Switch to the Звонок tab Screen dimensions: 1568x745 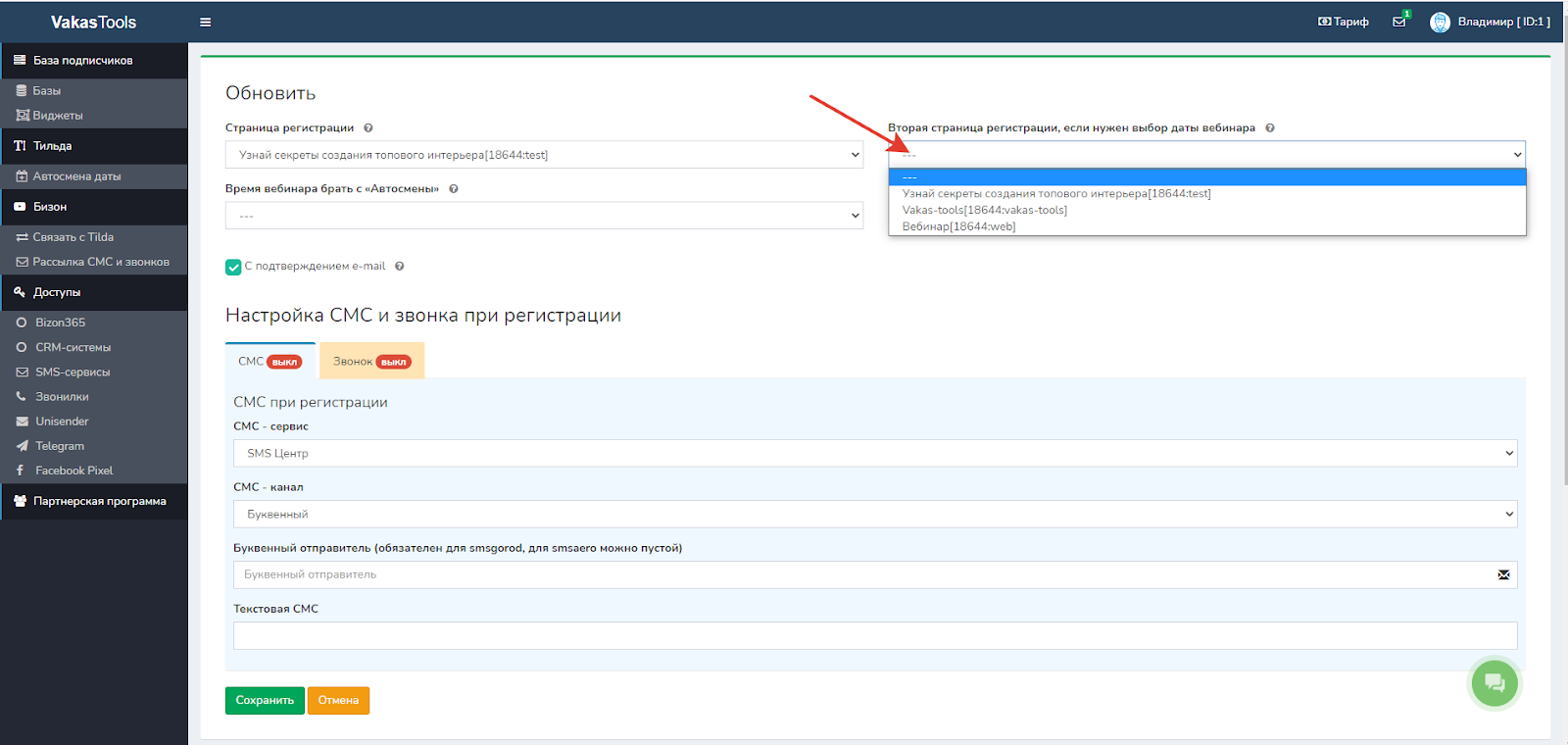tap(371, 362)
